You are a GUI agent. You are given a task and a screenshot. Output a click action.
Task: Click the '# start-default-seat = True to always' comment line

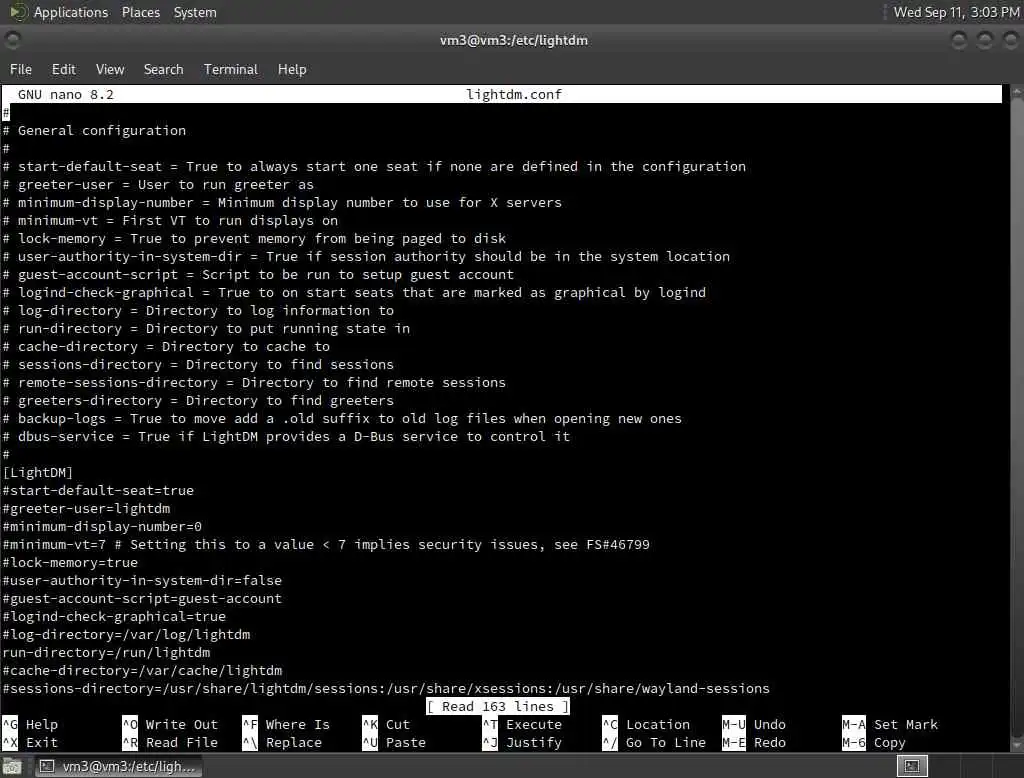click(x=374, y=167)
